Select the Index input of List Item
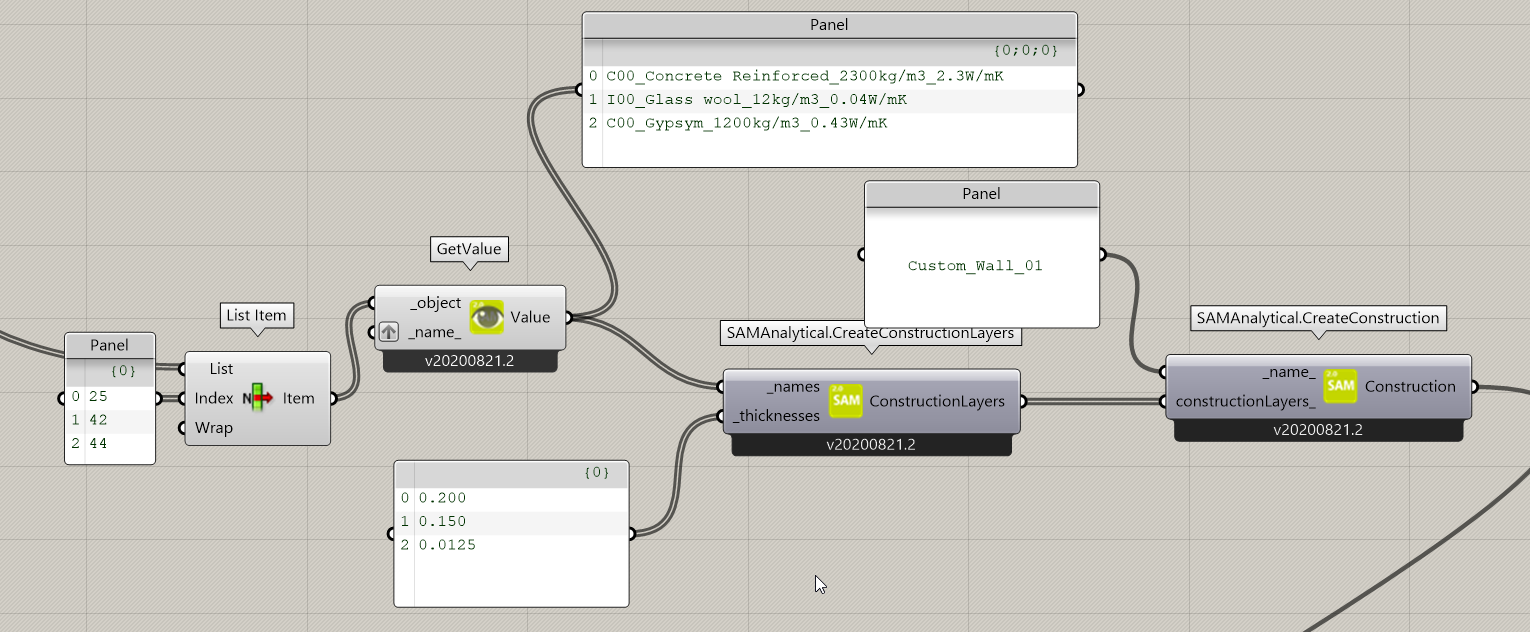Screen dimensions: 1530x632 [214, 398]
